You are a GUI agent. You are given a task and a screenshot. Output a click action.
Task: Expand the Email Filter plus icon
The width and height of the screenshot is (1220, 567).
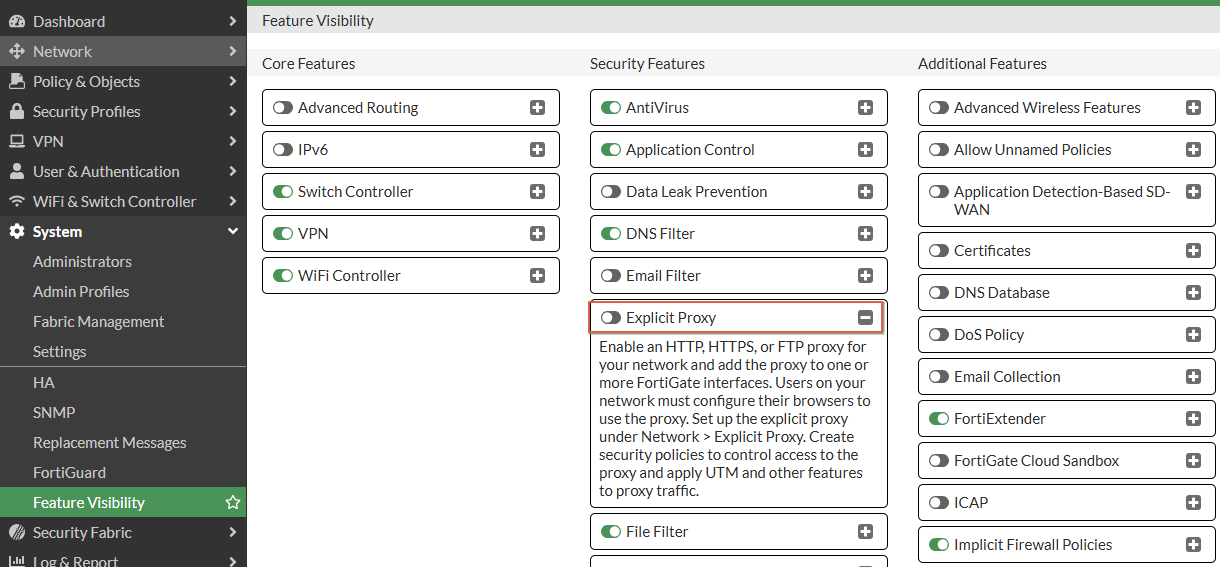(x=866, y=276)
